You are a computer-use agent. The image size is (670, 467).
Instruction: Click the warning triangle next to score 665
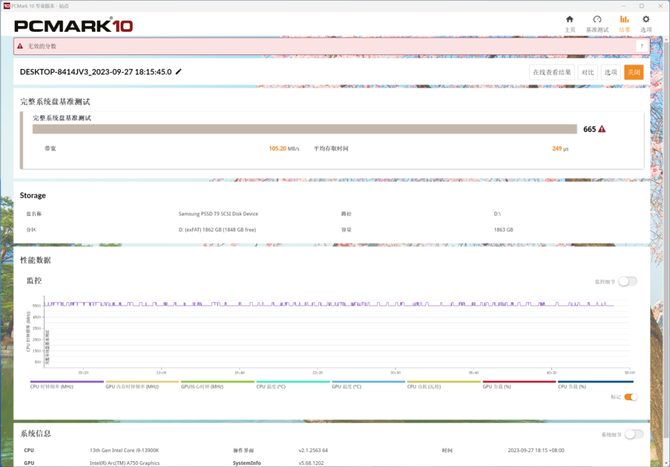coord(602,129)
